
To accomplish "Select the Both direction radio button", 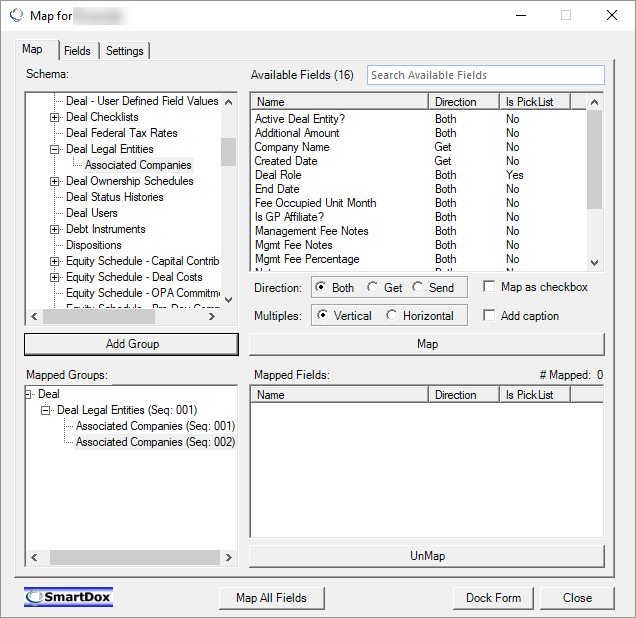I will (x=320, y=287).
